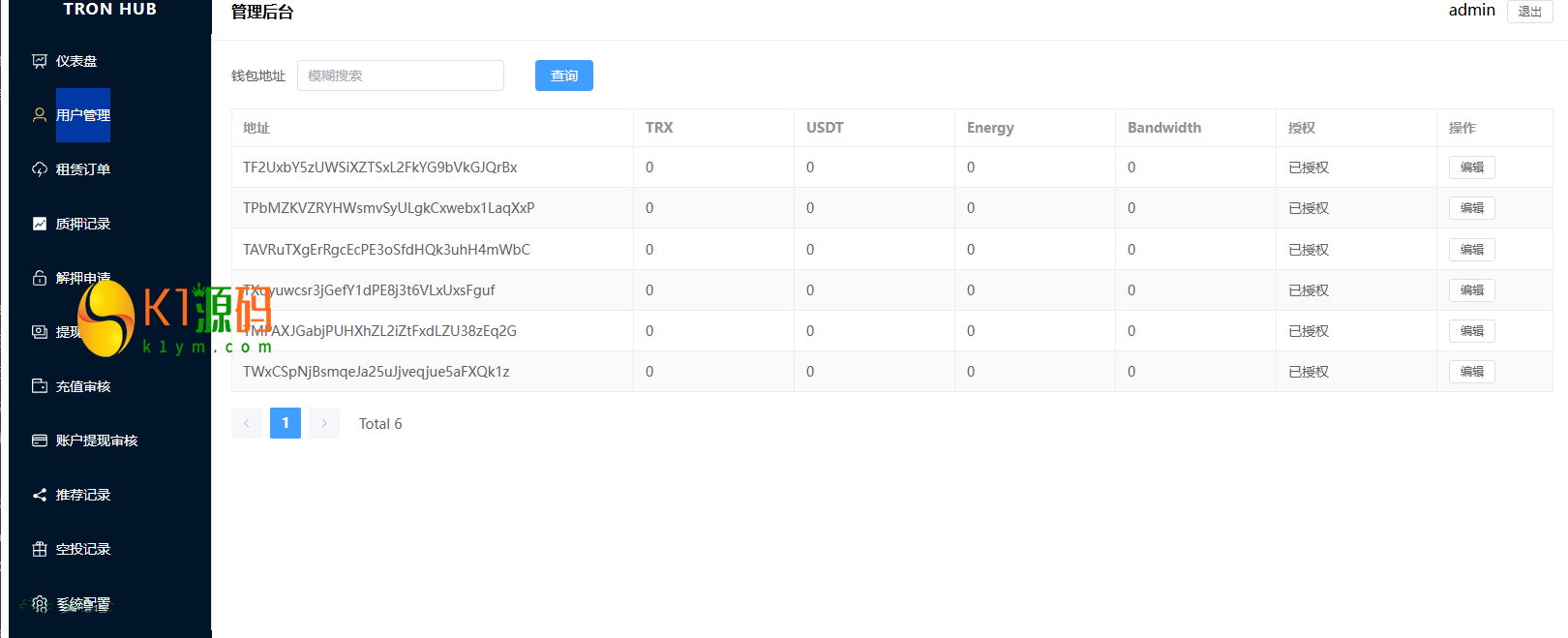1568x638 pixels.
Task: Open 系统配置 in the sidebar menu
Action: [83, 604]
